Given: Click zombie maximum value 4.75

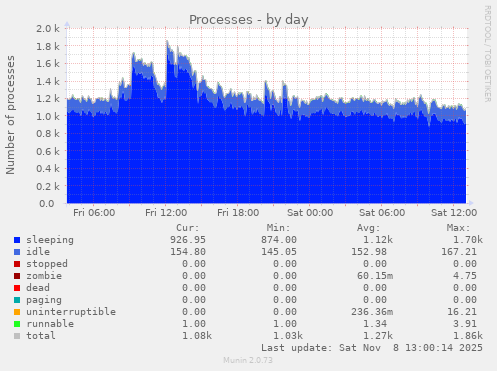Looking at the screenshot, I should (x=465, y=276).
